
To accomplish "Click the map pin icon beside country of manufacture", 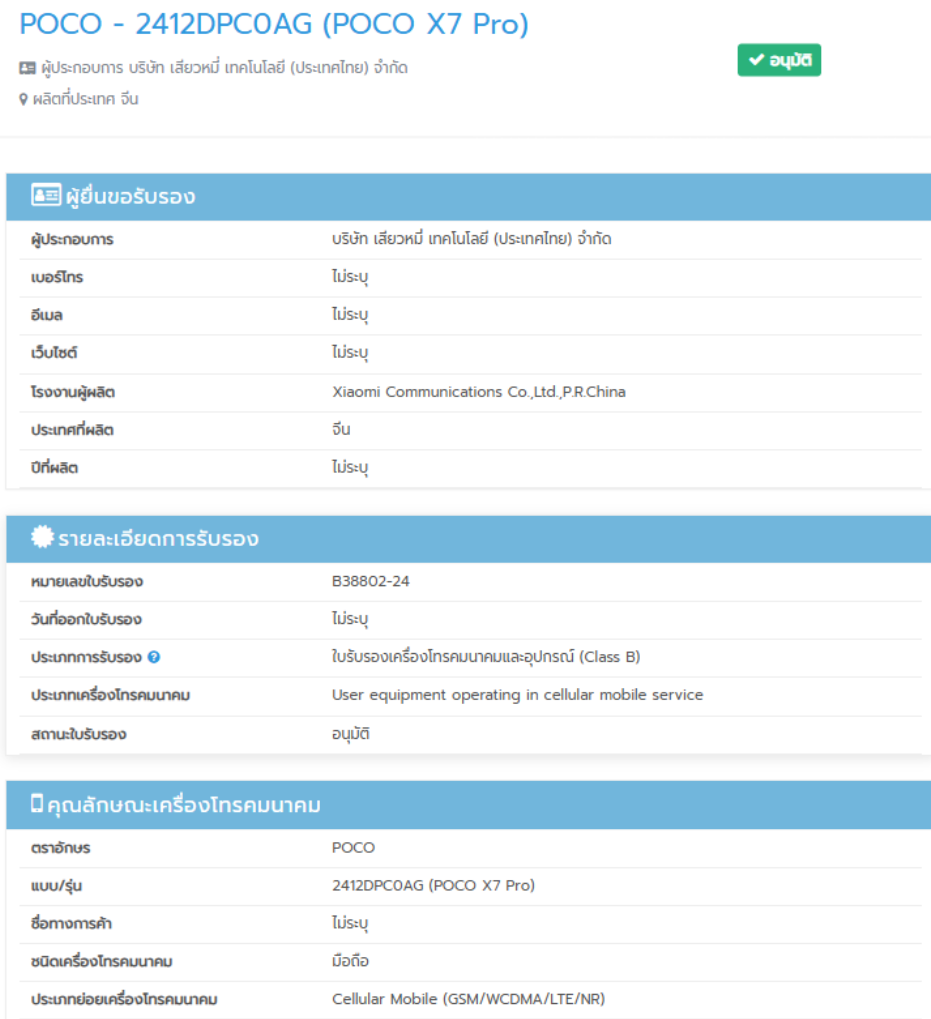I will tap(23, 99).
